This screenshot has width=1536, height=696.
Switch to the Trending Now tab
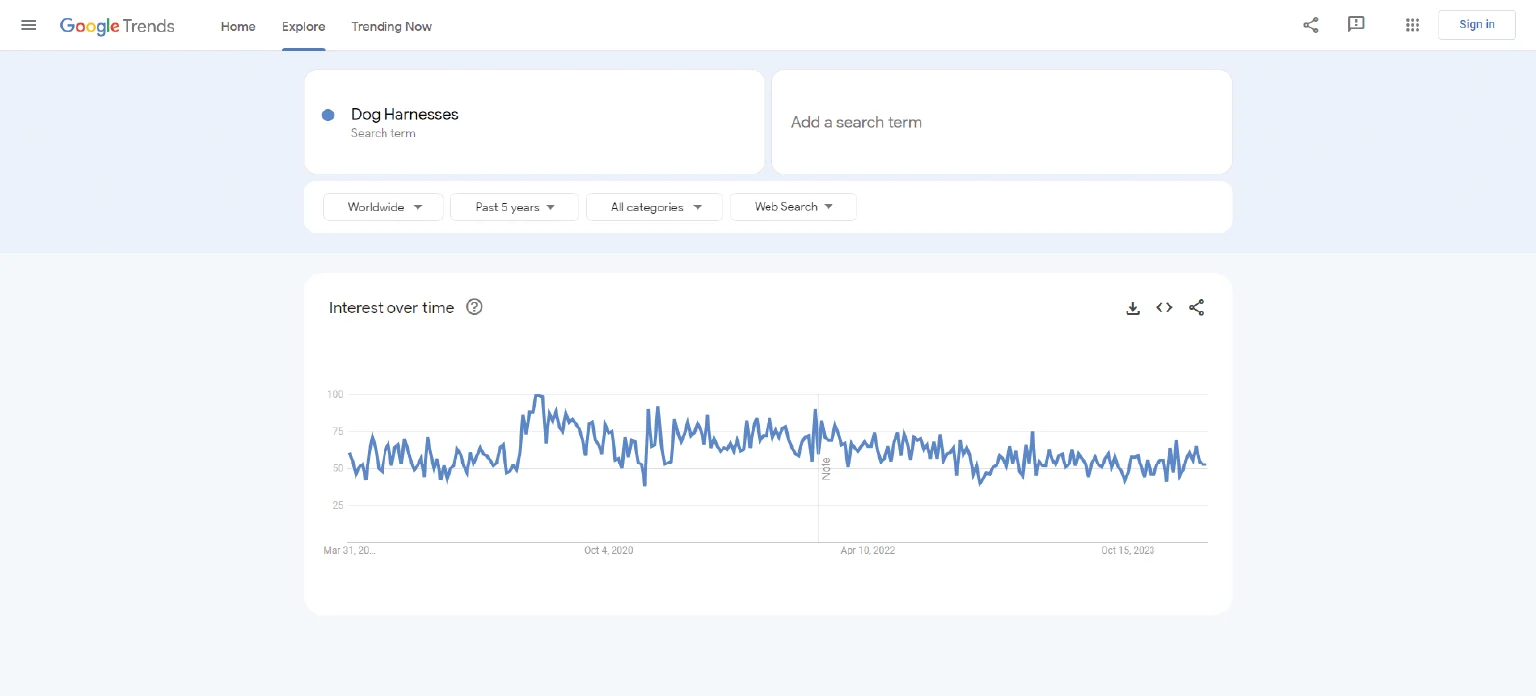(391, 27)
